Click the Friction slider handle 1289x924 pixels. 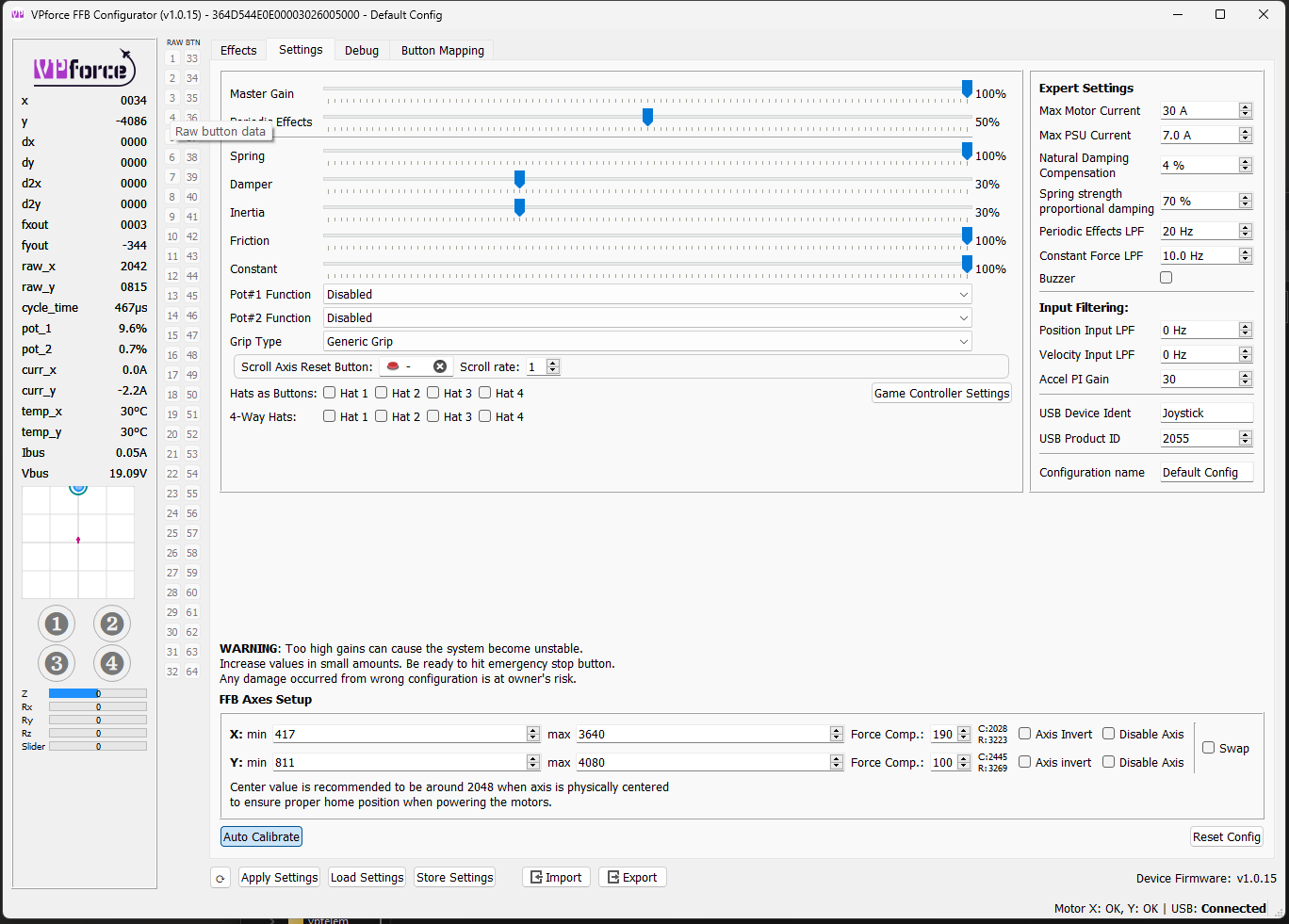point(967,235)
